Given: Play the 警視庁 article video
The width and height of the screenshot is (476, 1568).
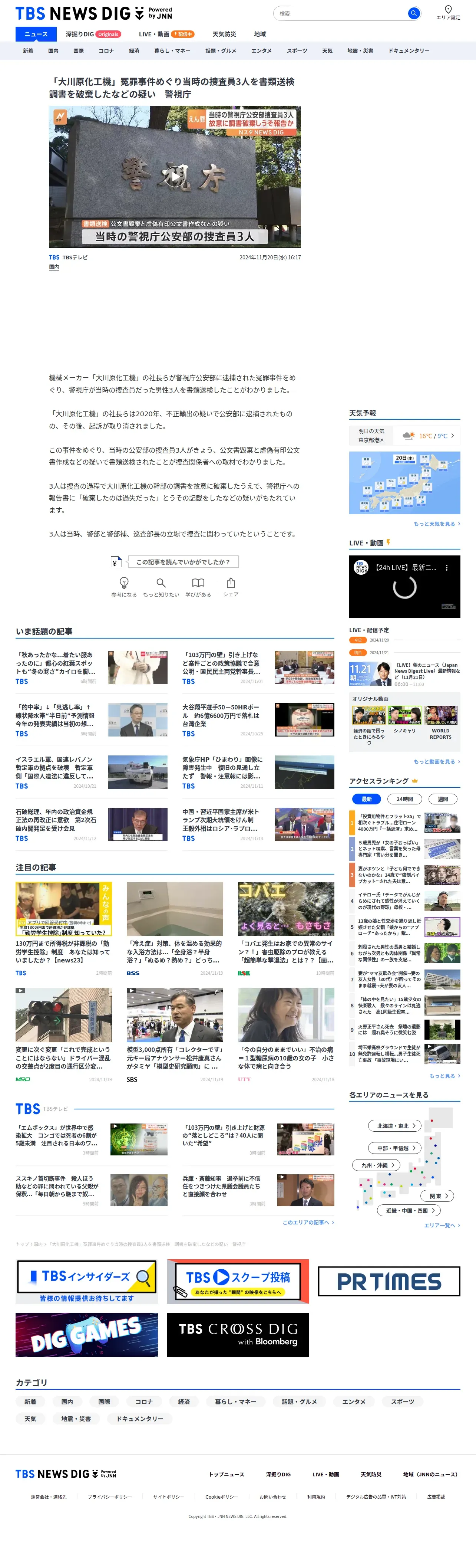Looking at the screenshot, I should [x=175, y=177].
